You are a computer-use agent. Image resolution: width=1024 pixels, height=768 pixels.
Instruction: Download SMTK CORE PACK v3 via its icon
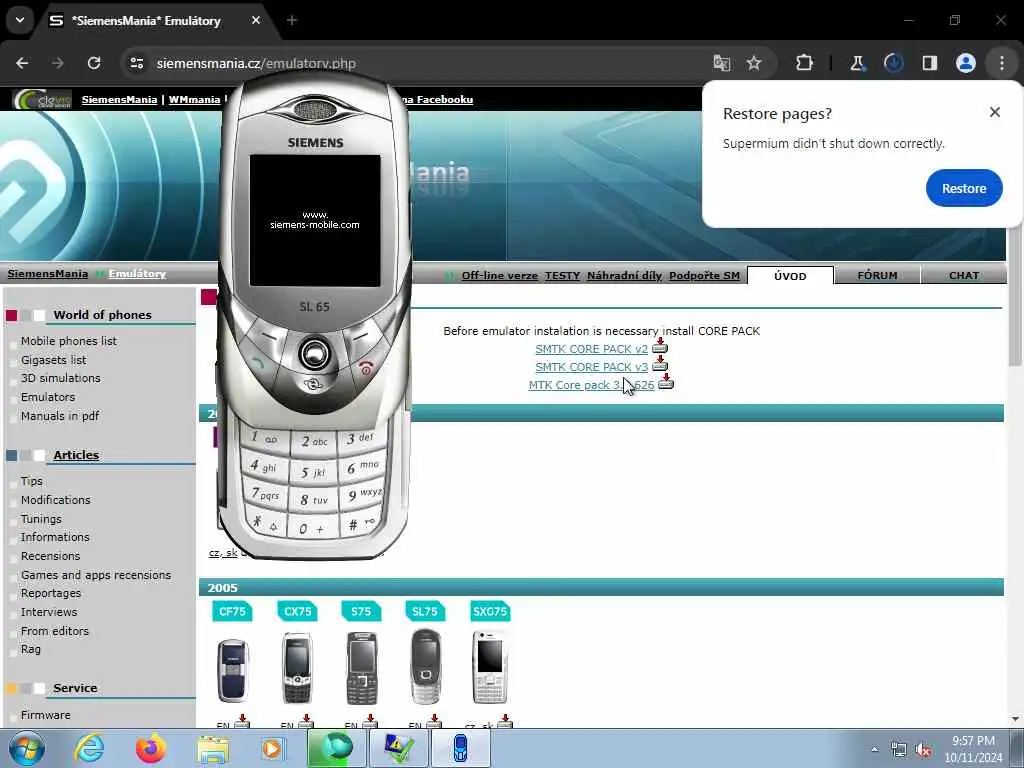tap(660, 364)
